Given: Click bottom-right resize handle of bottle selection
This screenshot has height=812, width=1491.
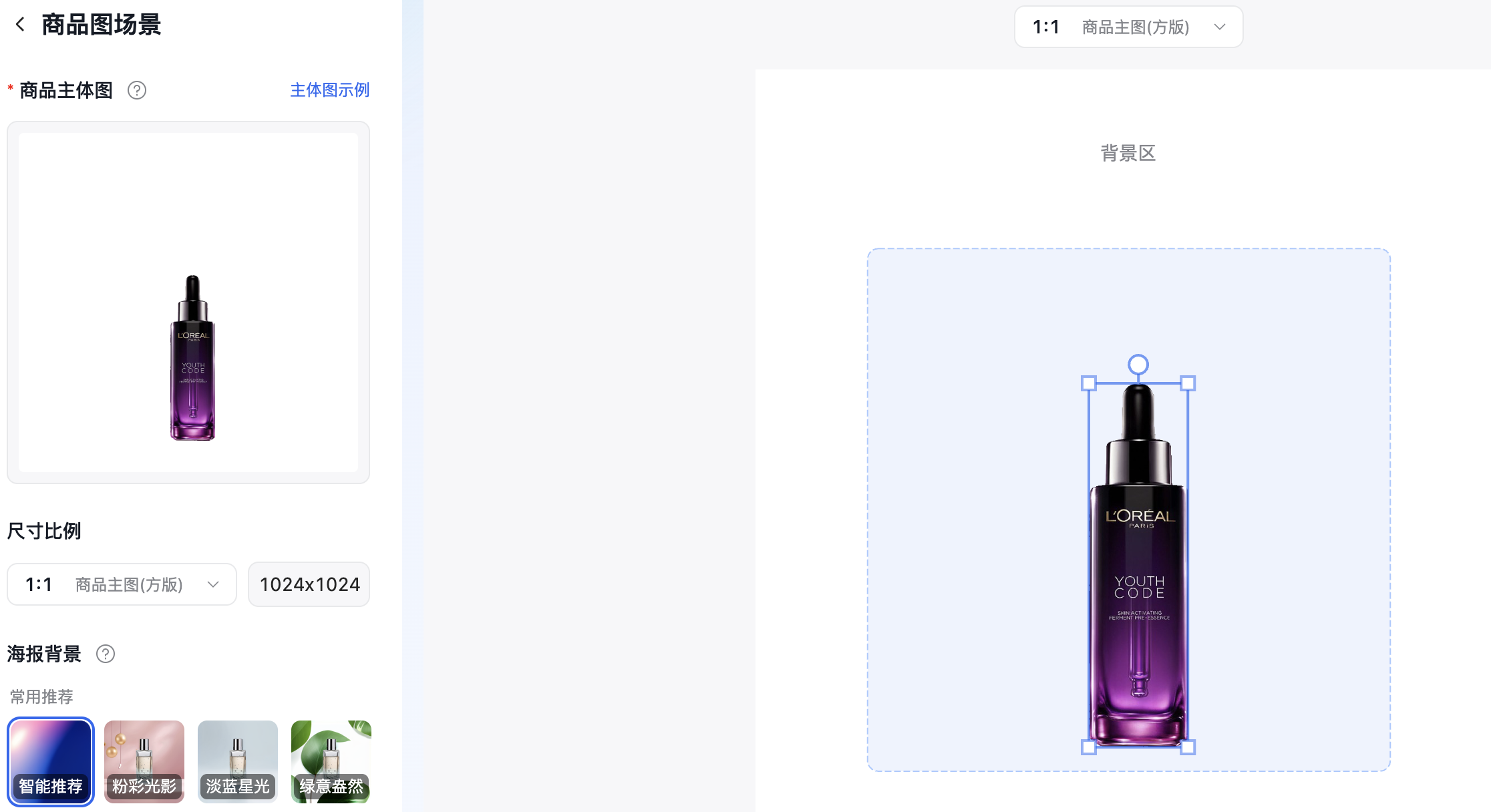Looking at the screenshot, I should tap(1188, 747).
